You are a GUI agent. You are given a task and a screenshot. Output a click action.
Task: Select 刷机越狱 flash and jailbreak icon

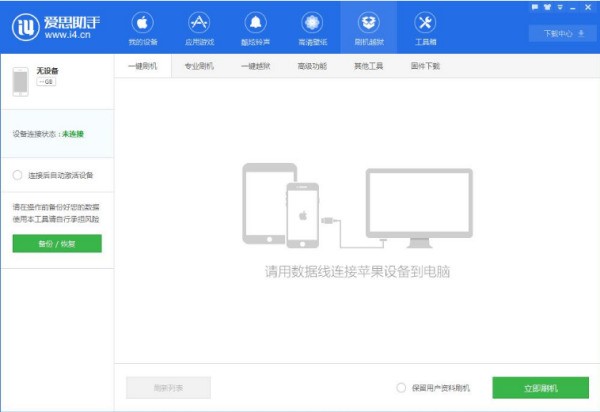pyautogui.click(x=368, y=28)
